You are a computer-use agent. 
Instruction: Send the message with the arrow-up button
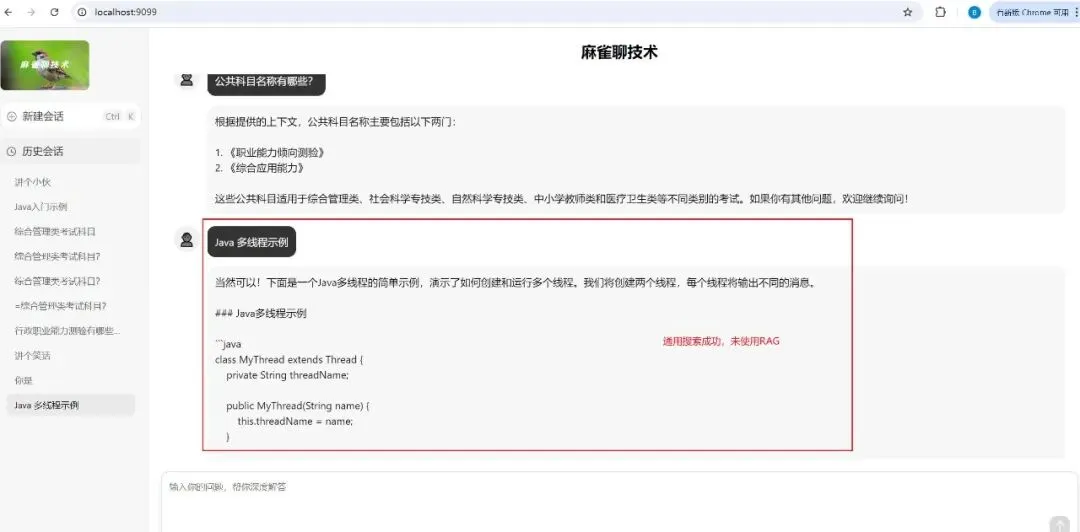click(1059, 524)
